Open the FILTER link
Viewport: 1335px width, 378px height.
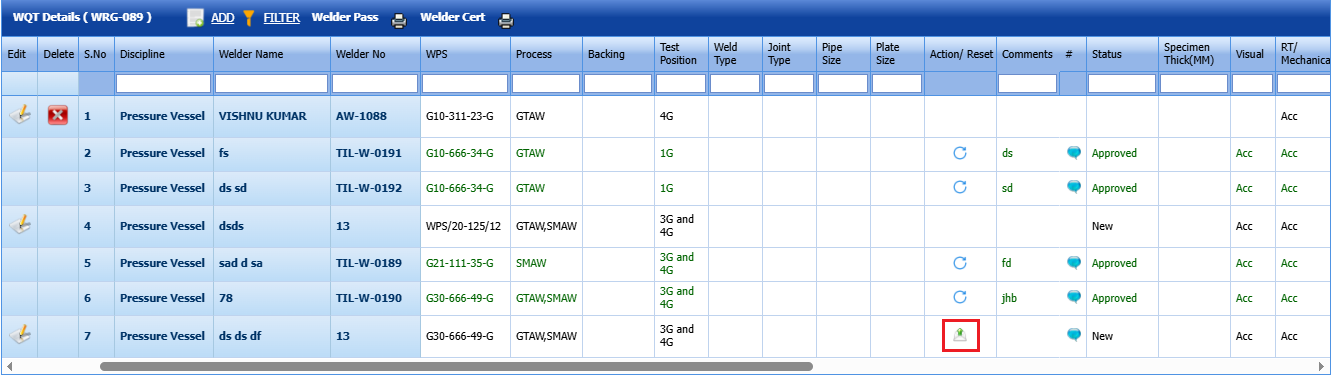click(x=281, y=18)
